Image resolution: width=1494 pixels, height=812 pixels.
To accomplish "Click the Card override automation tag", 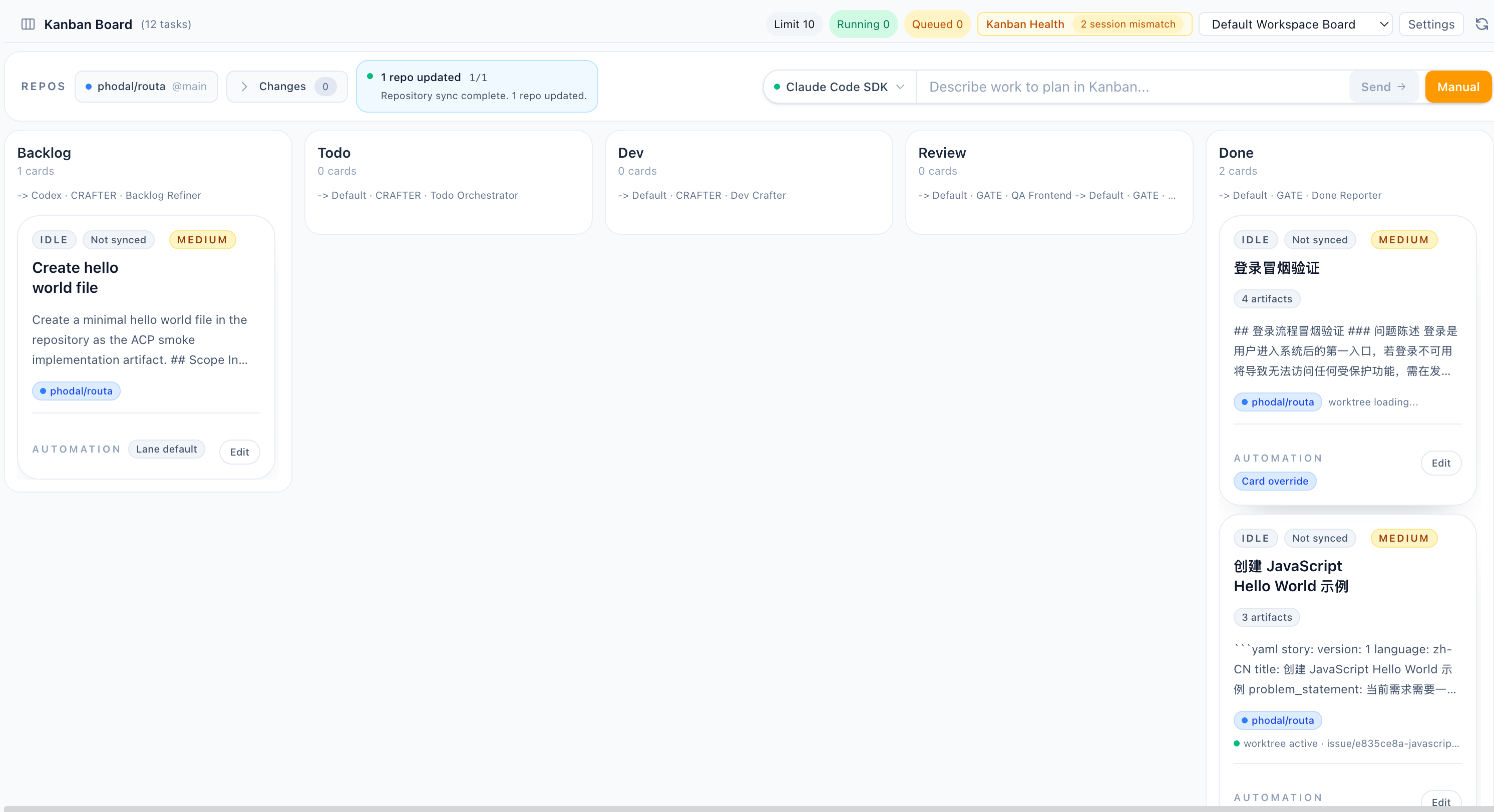I will pos(1275,481).
